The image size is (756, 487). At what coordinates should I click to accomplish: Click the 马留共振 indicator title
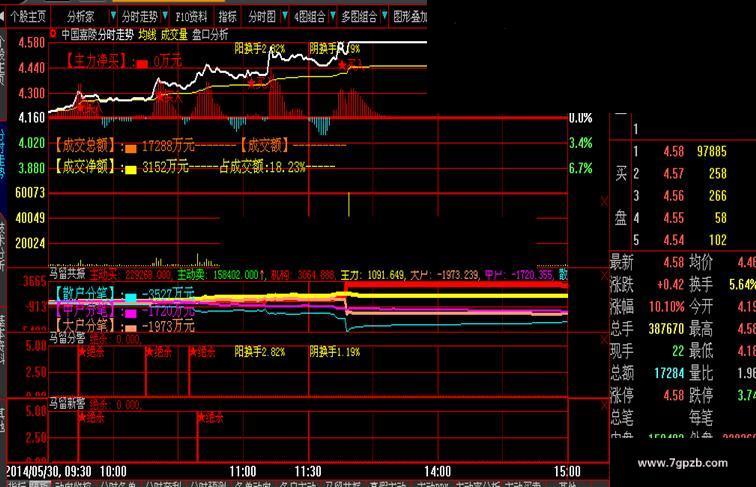point(68,274)
